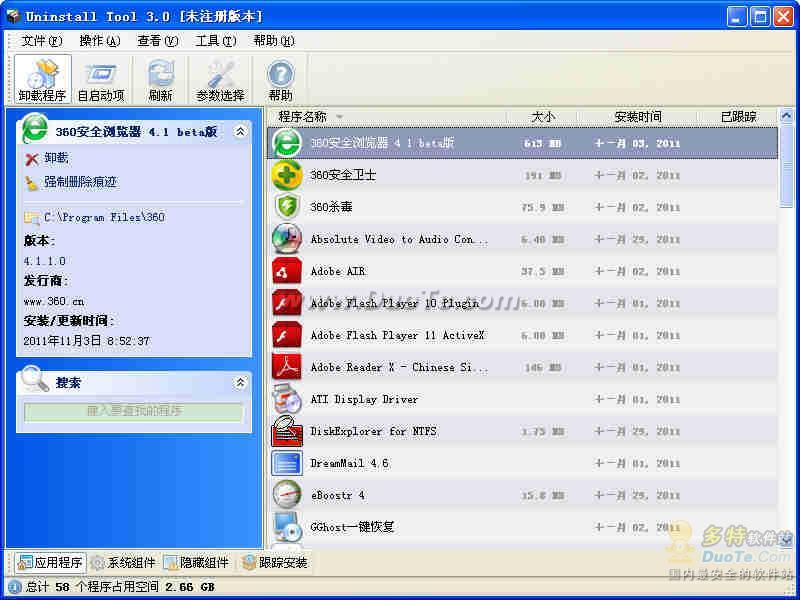Viewport: 800px width, 600px height.
Task: Switch to the 系统组件 system components tab
Action: (x=123, y=562)
